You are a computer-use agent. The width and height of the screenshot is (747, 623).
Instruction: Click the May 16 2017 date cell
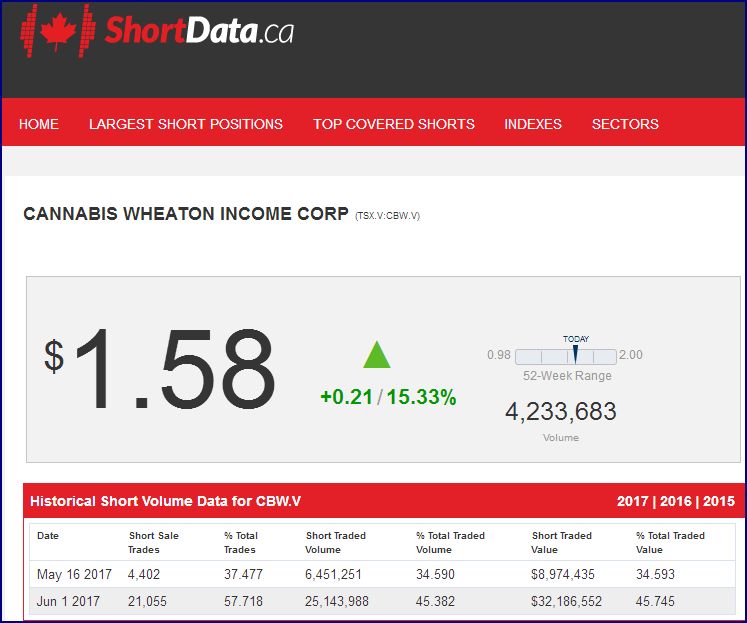pos(74,574)
